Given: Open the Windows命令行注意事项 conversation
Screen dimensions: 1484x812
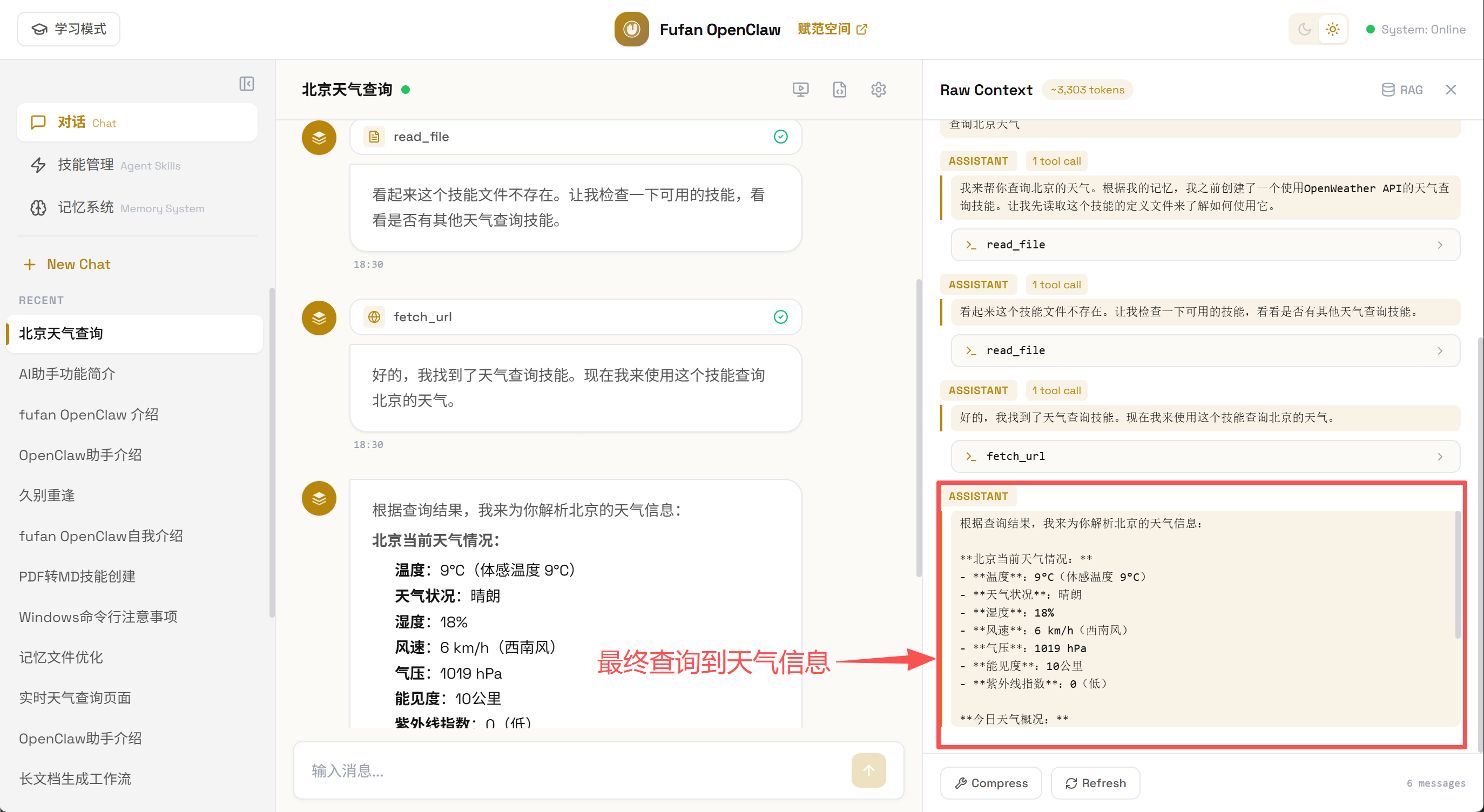Looking at the screenshot, I should point(135,617).
